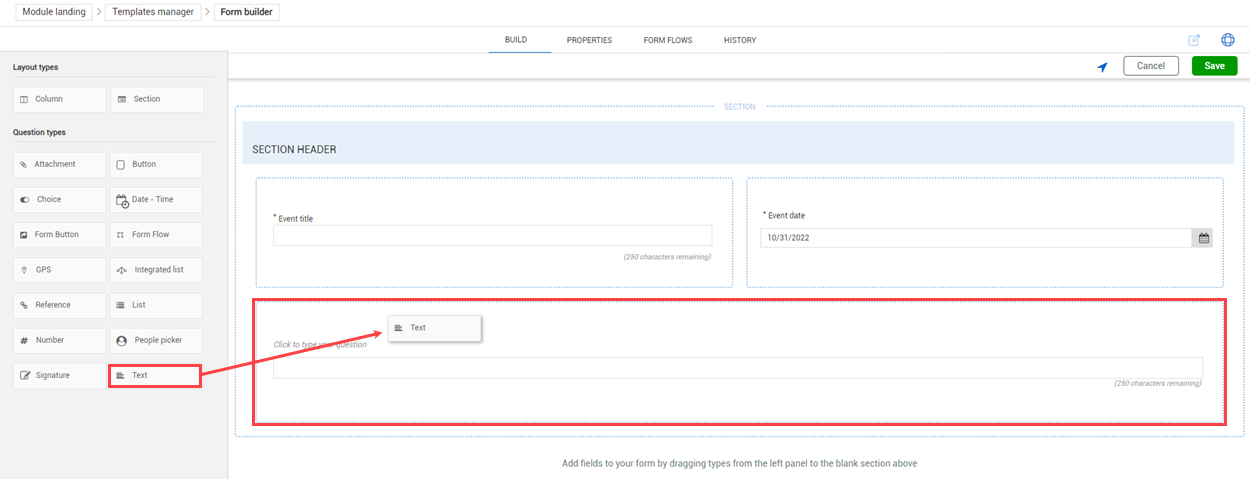
Task: Select the Column layout type
Action: pyautogui.click(x=59, y=99)
